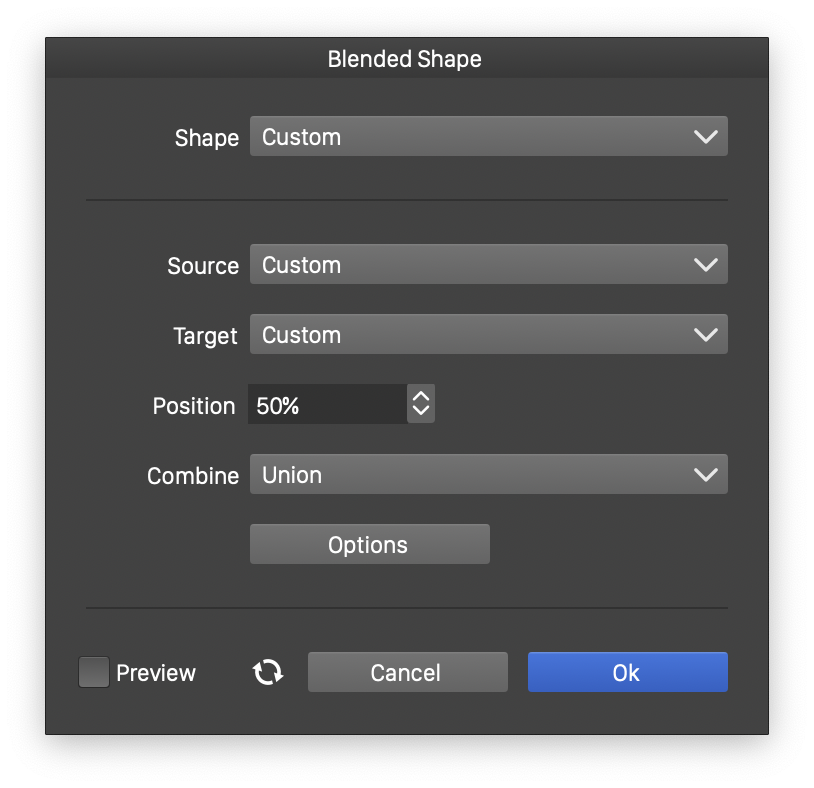Click the Blended Shape title bar
This screenshot has width=814, height=788.
point(405,59)
